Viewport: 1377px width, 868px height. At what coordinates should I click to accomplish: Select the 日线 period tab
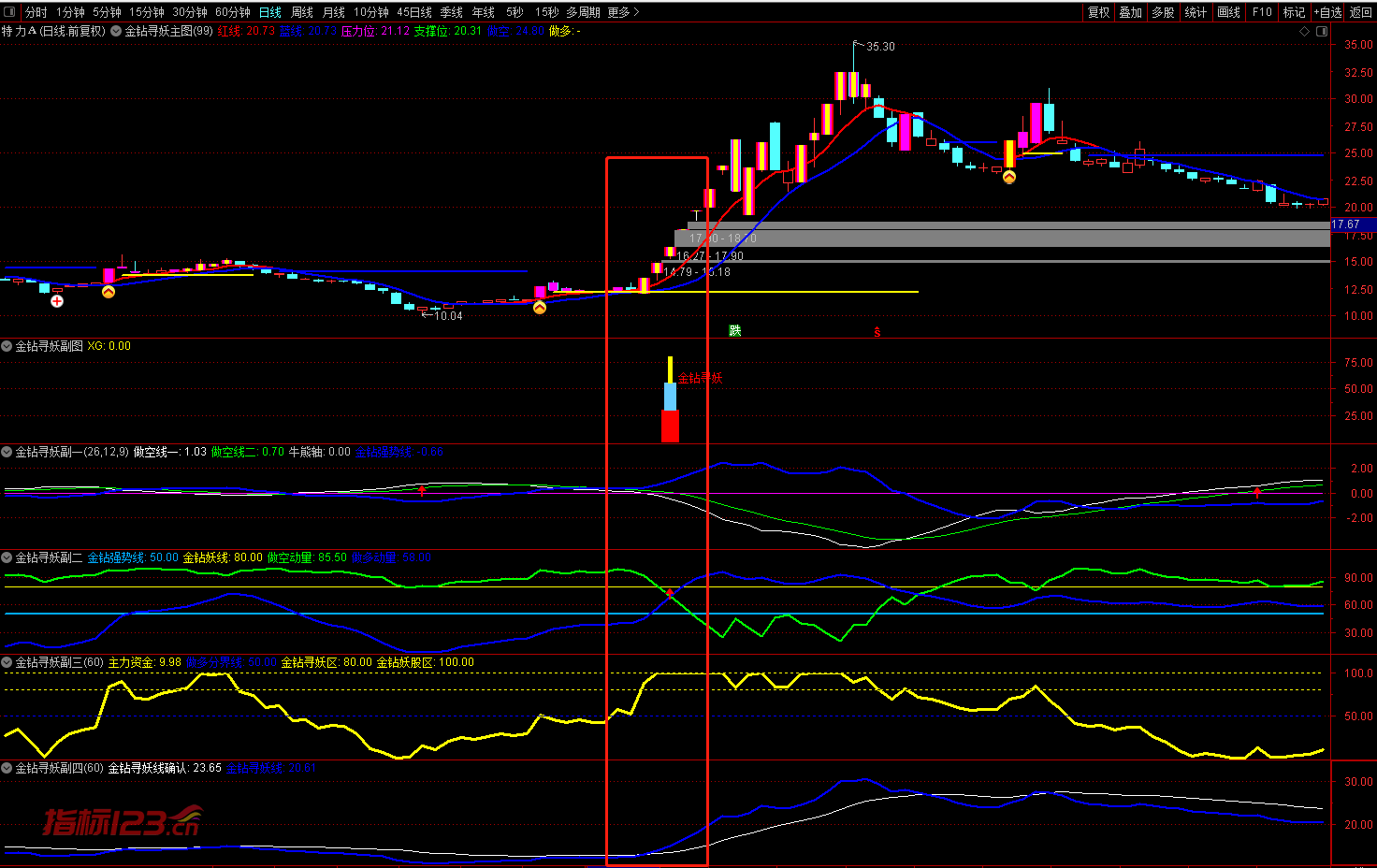coord(270,12)
